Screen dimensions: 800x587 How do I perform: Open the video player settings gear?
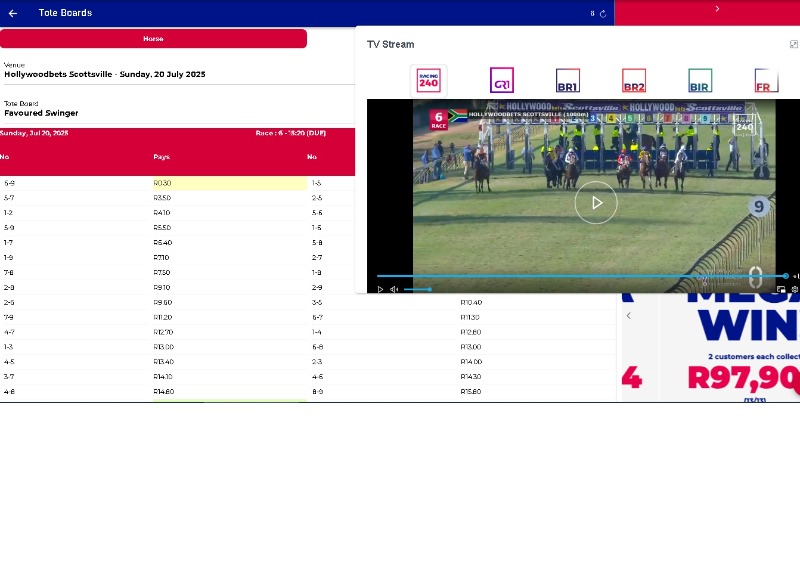(794, 289)
